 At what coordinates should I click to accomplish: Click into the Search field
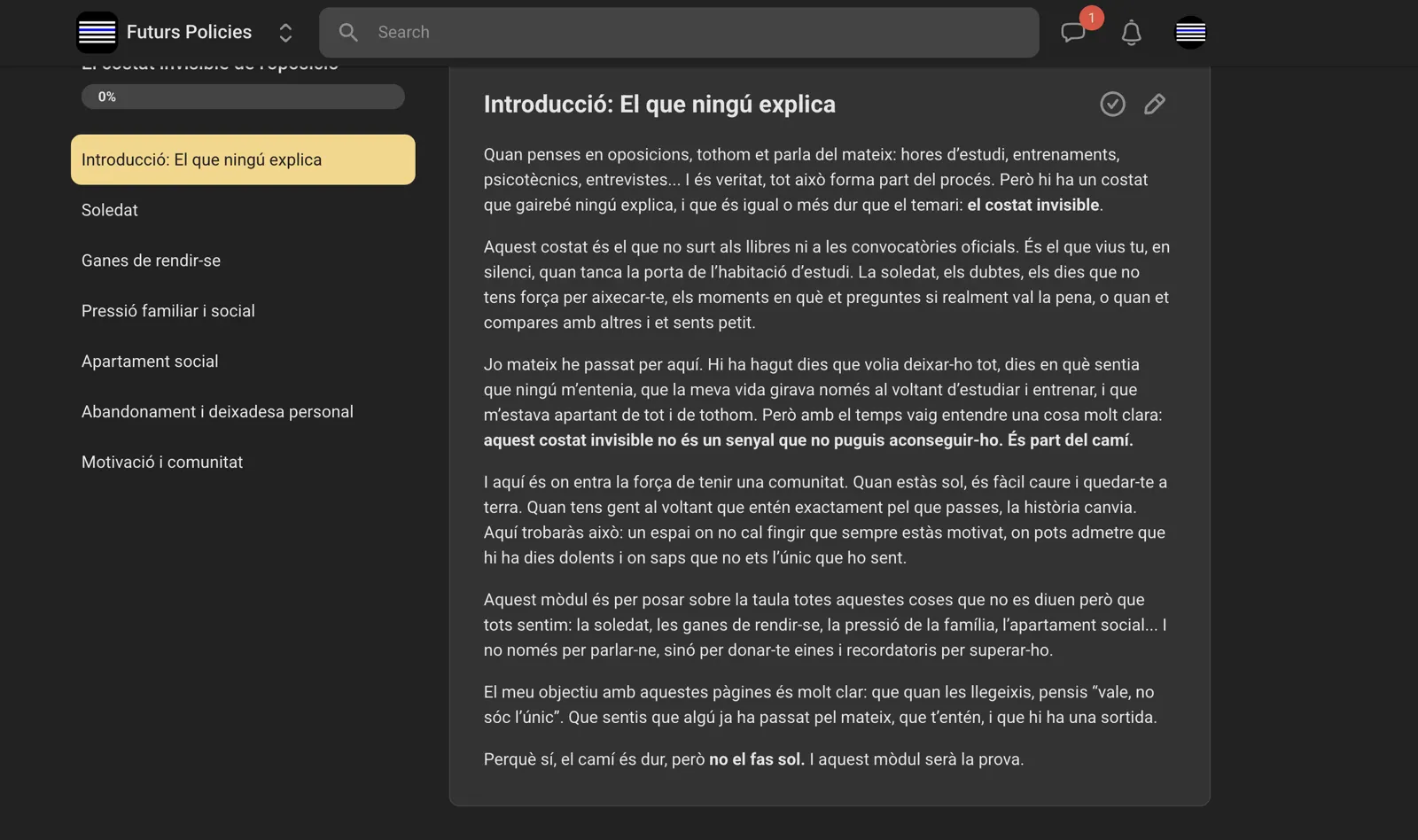679,33
